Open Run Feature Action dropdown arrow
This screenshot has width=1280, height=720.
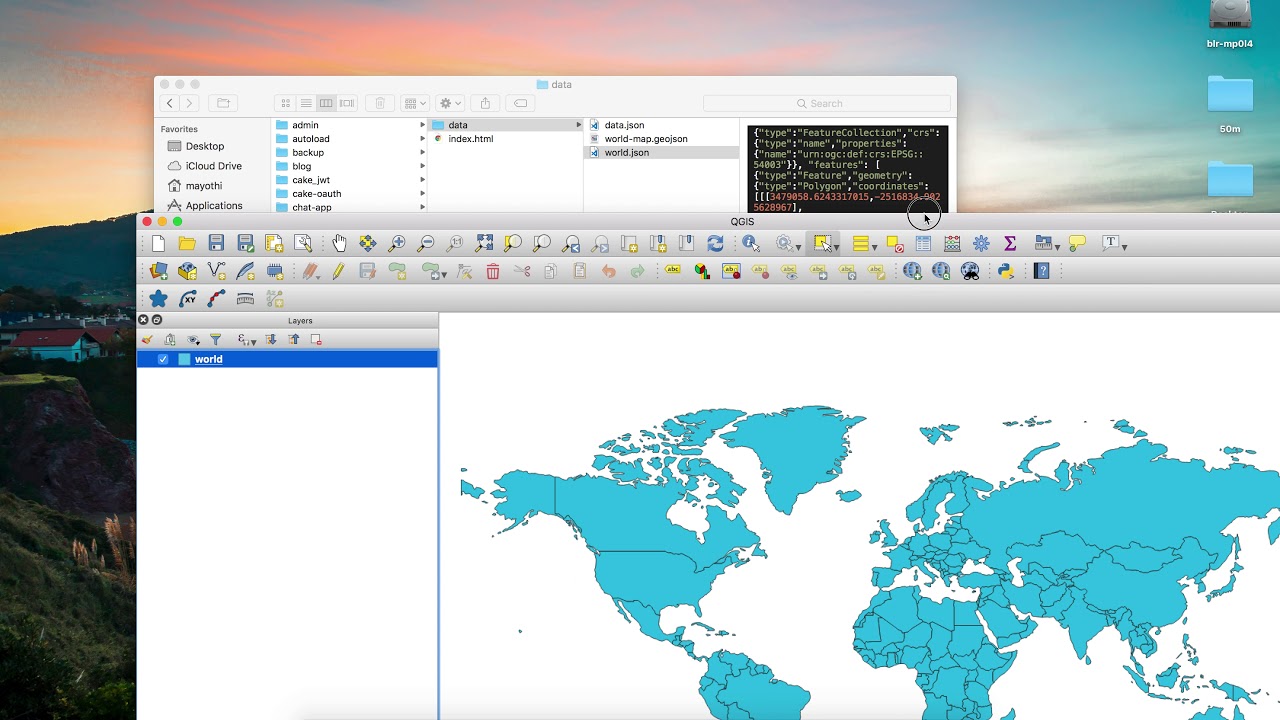797,246
